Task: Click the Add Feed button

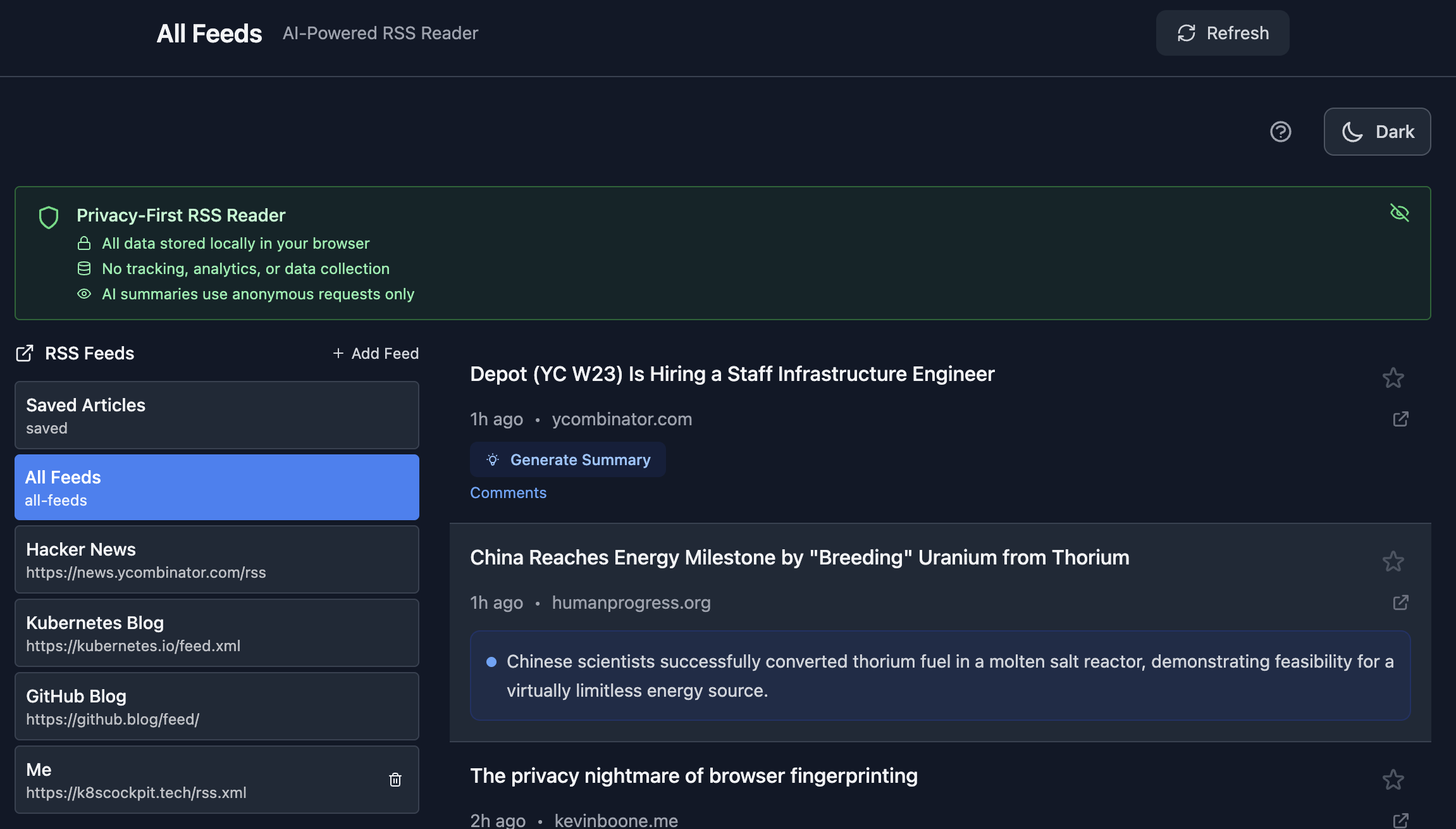Action: coord(375,353)
